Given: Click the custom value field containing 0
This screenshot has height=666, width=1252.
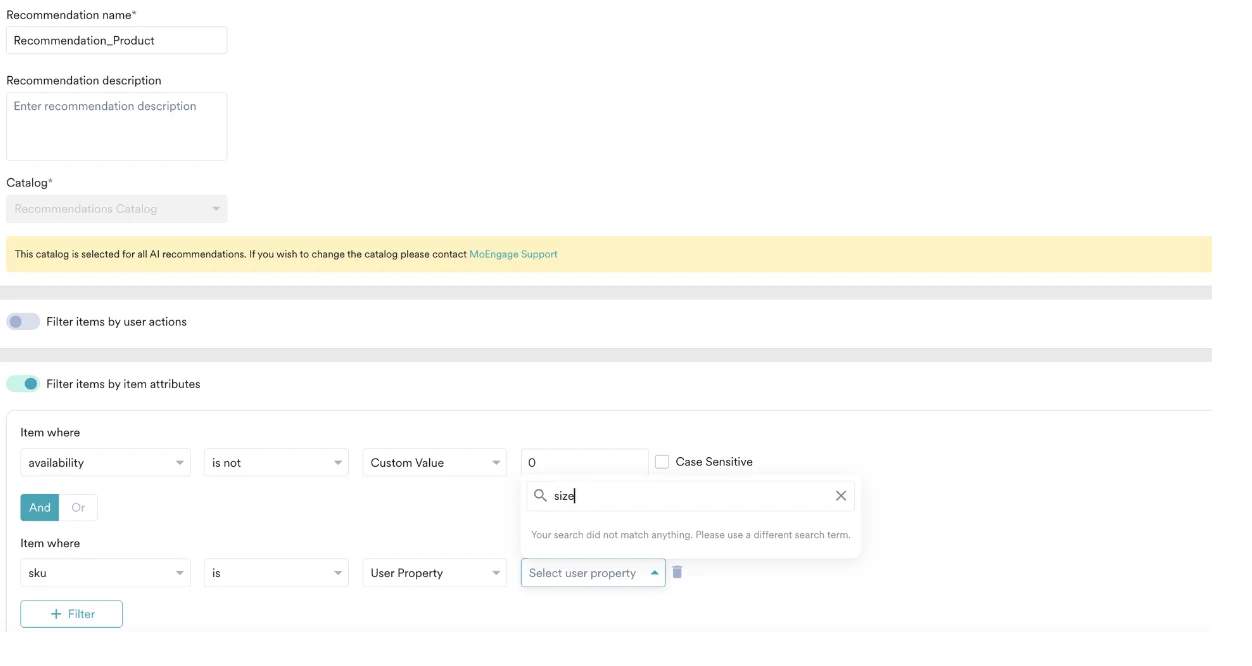Looking at the screenshot, I should 585,462.
